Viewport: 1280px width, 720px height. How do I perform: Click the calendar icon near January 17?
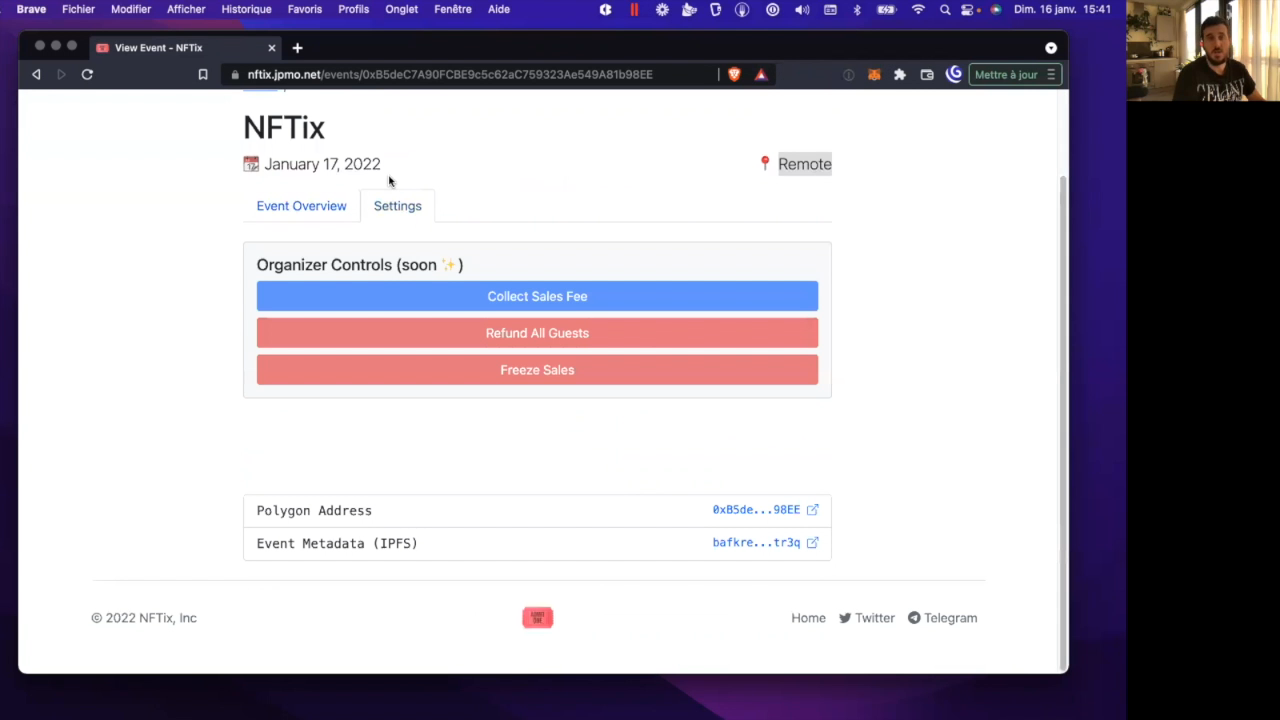point(251,164)
